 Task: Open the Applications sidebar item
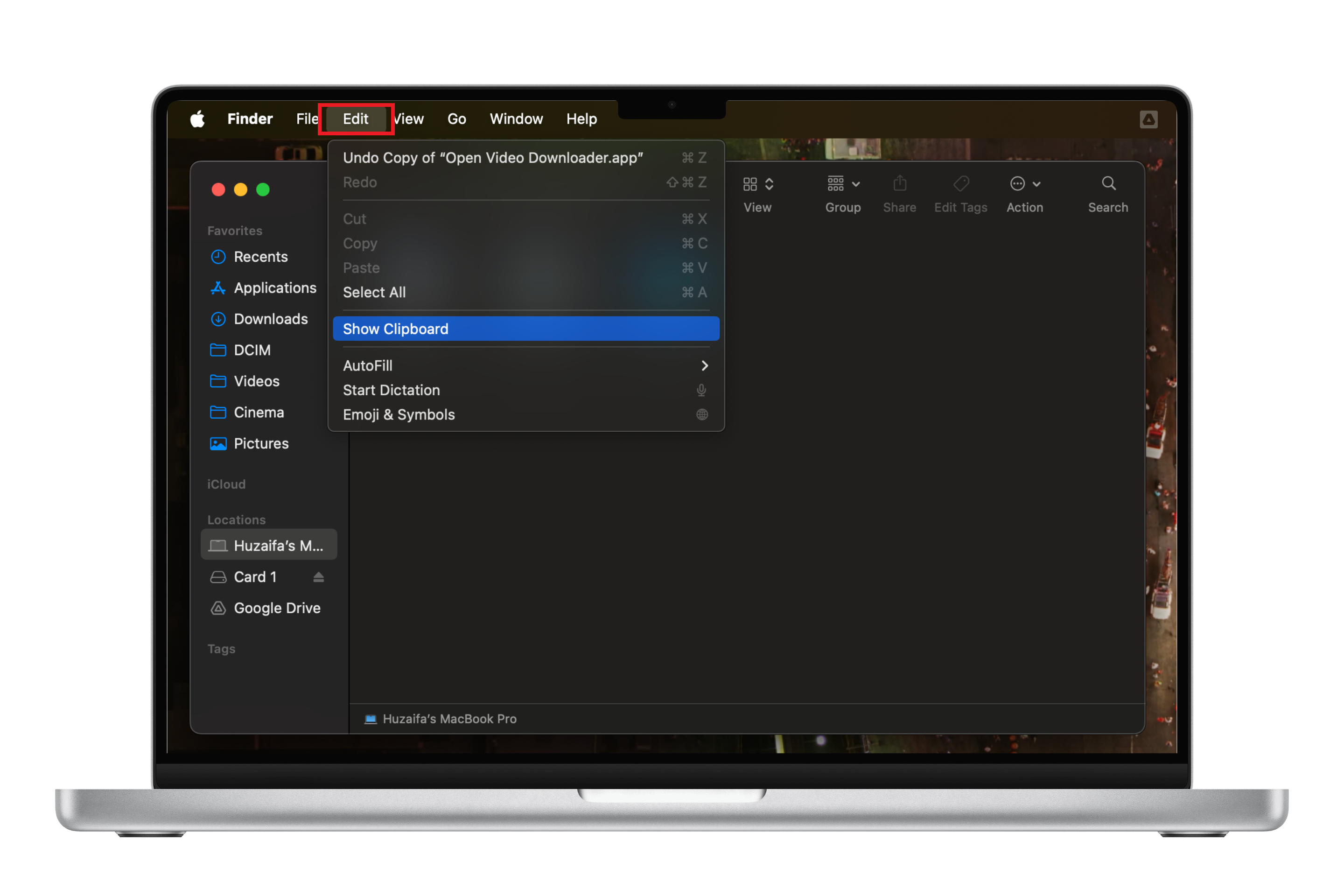pos(275,288)
